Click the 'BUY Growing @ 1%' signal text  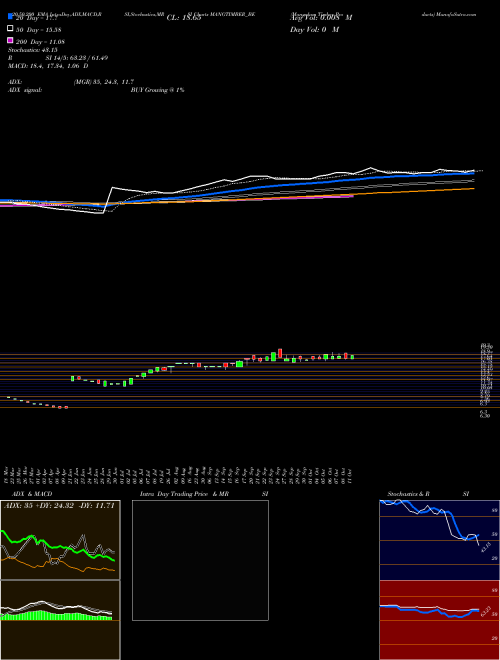pos(157,90)
